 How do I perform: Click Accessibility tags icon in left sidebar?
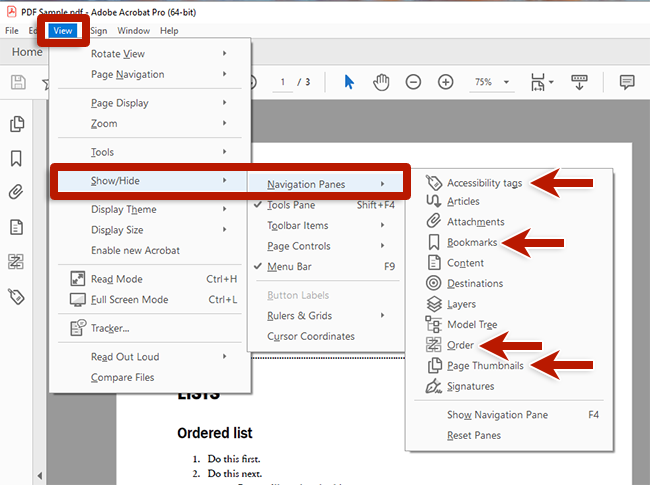coord(16,296)
